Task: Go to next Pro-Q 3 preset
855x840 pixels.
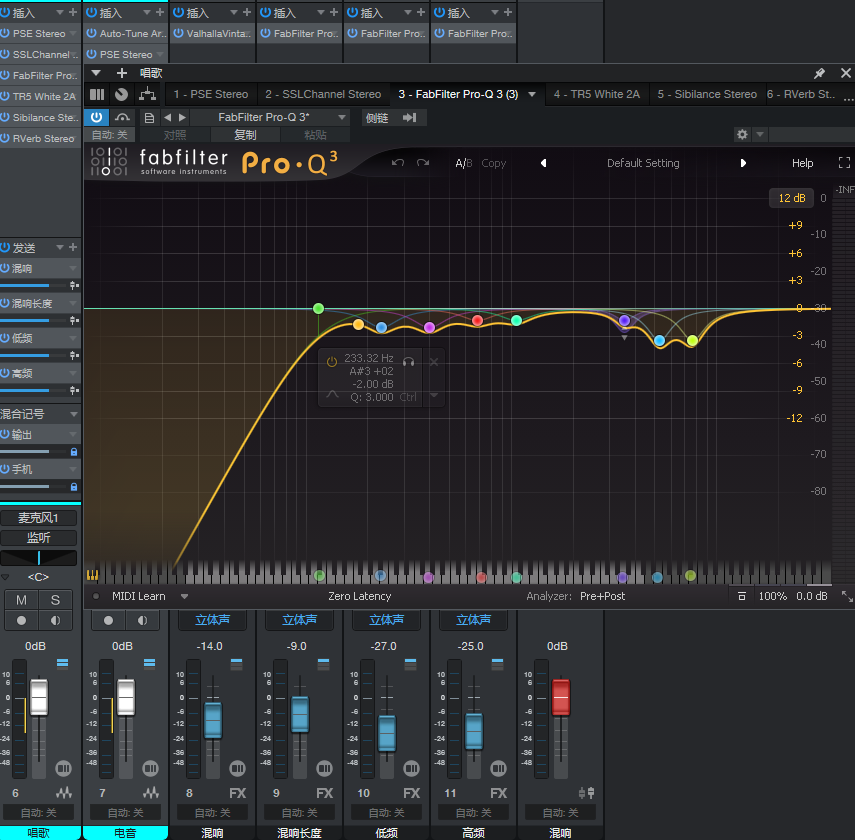Action: click(x=743, y=163)
